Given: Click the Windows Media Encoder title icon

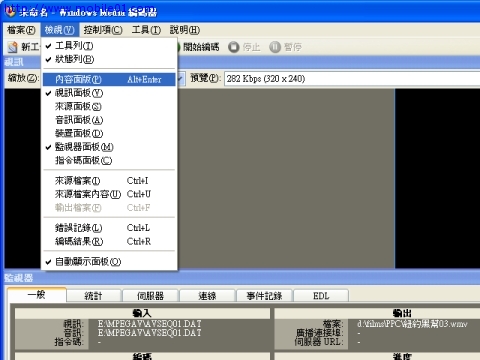Looking at the screenshot, I should click(10, 12).
